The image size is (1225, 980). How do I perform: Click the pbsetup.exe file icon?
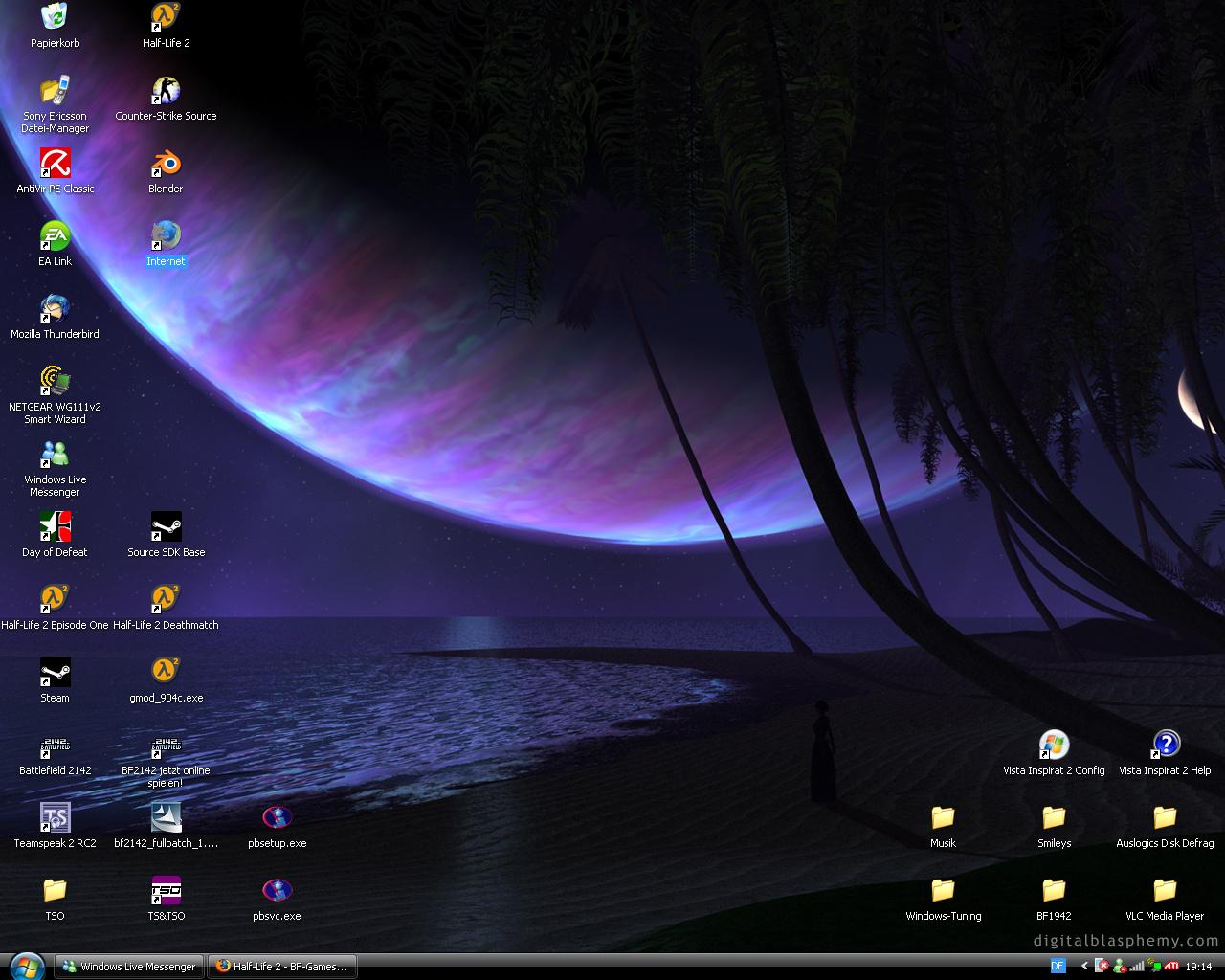click(277, 819)
